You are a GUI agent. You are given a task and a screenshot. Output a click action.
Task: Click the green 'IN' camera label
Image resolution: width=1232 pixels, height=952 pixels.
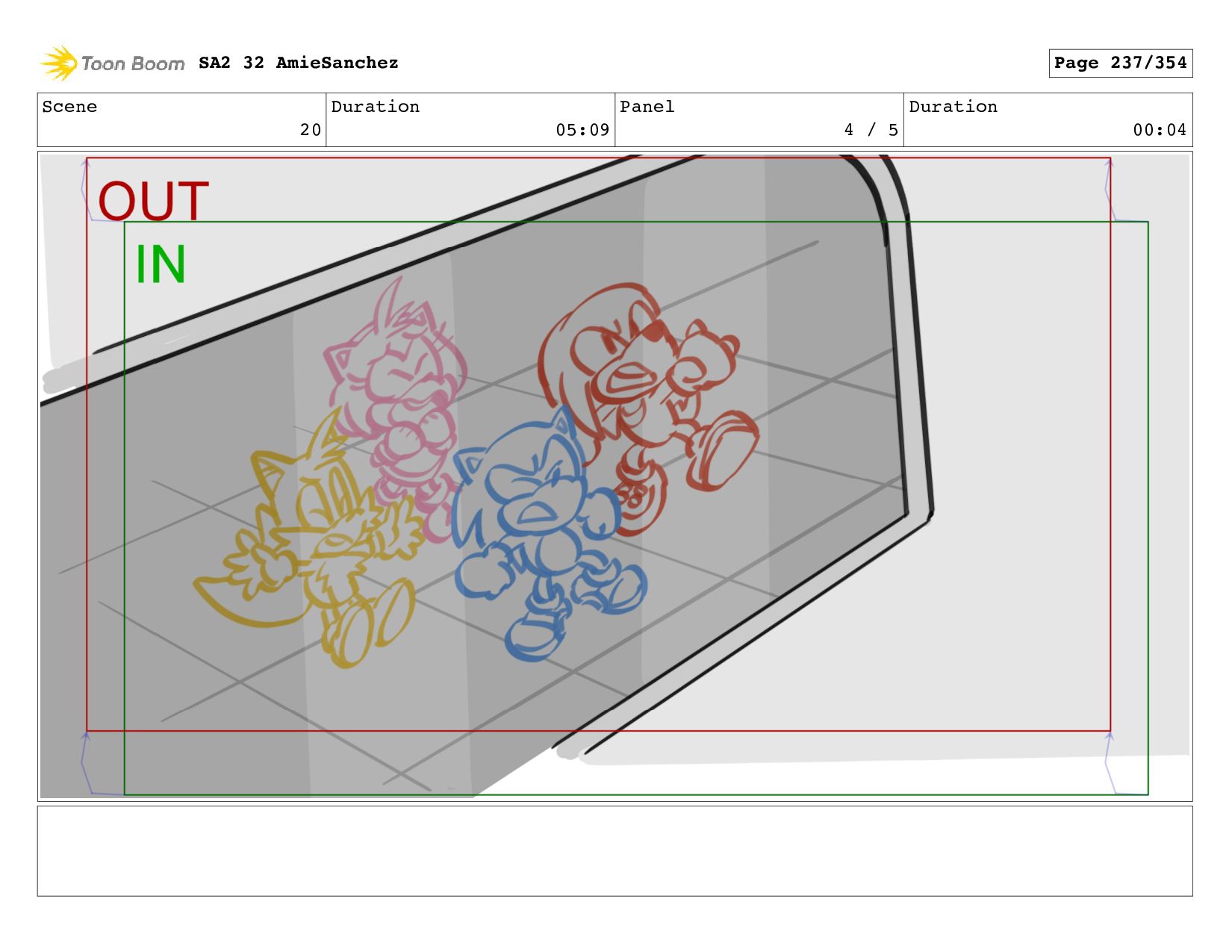161,264
